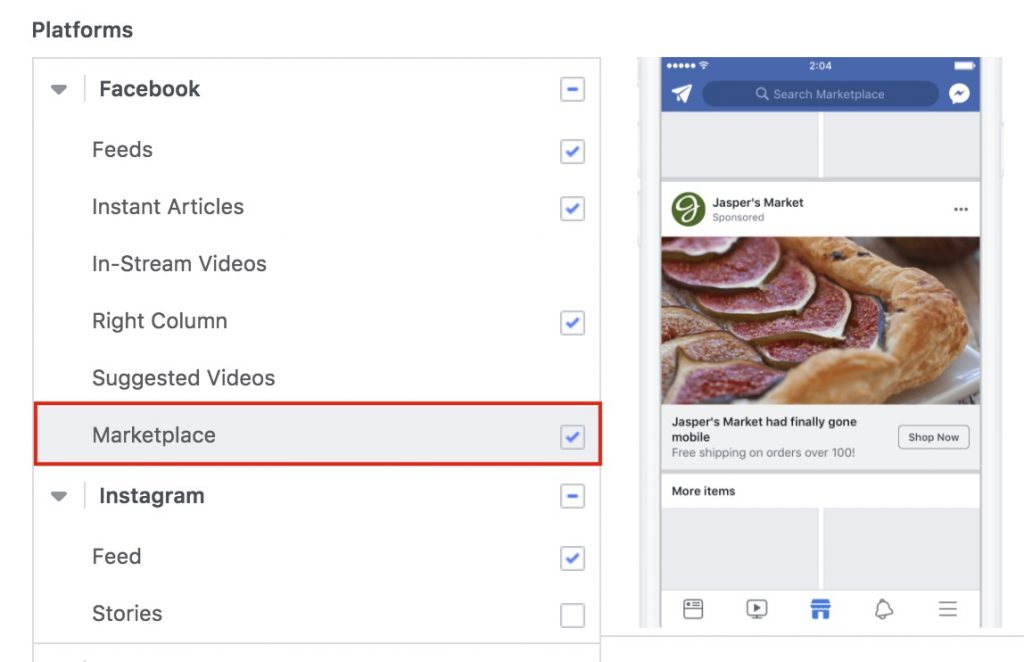Select the In-Stream Videos placement row
The width and height of the screenshot is (1024, 662).
[x=317, y=264]
